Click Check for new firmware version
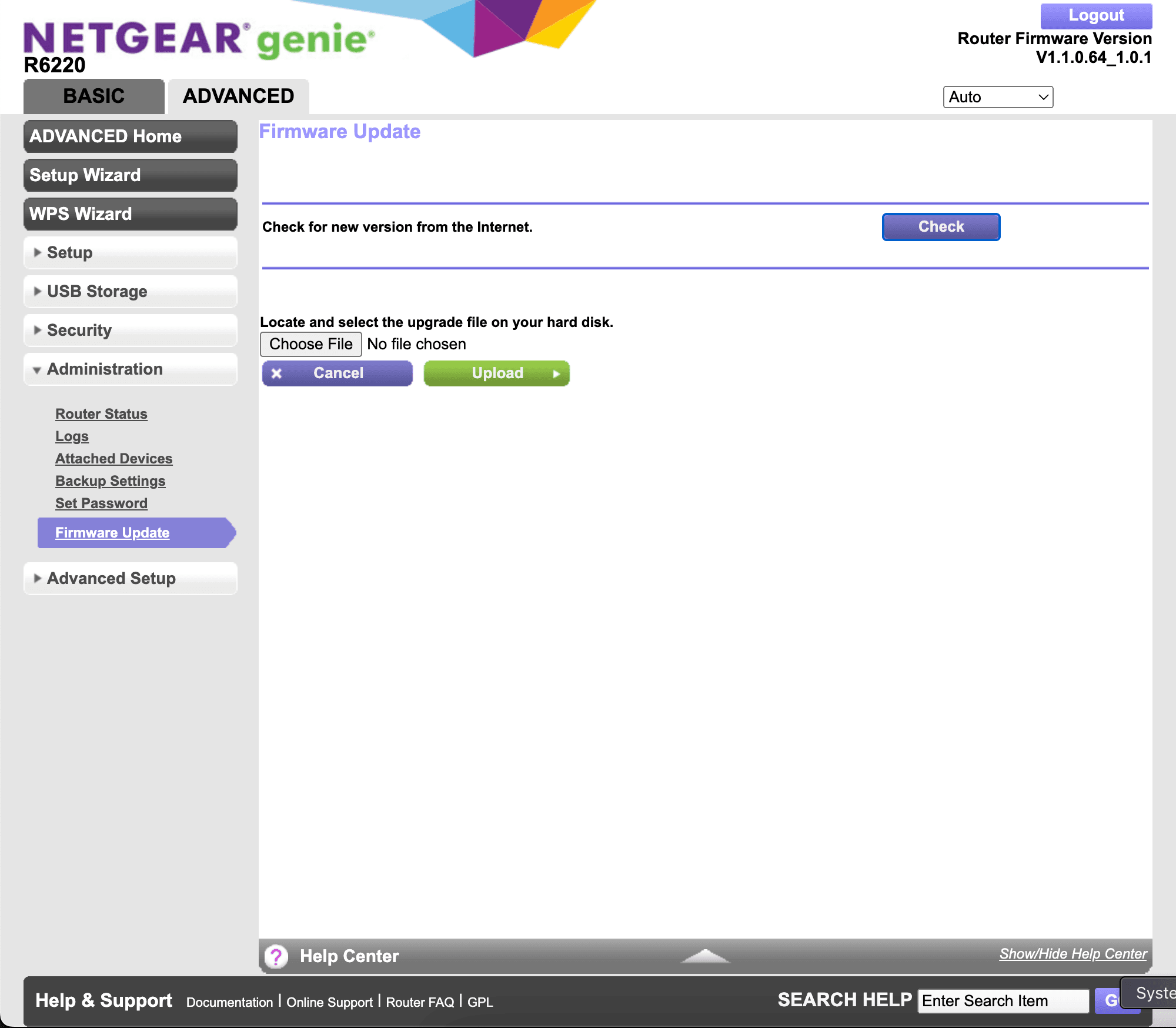The width and height of the screenshot is (1176, 1028). 941,227
